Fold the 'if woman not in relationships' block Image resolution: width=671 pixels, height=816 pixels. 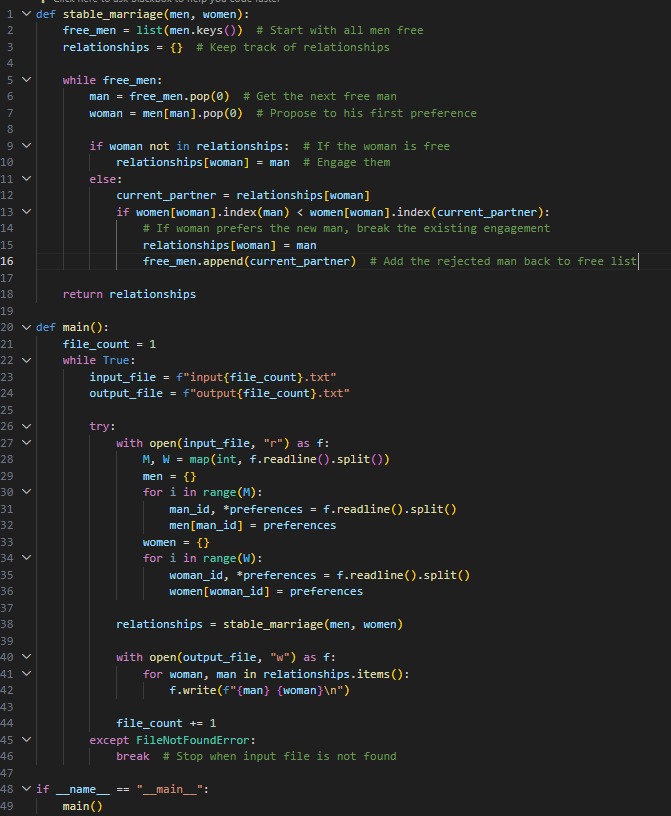tap(26, 146)
